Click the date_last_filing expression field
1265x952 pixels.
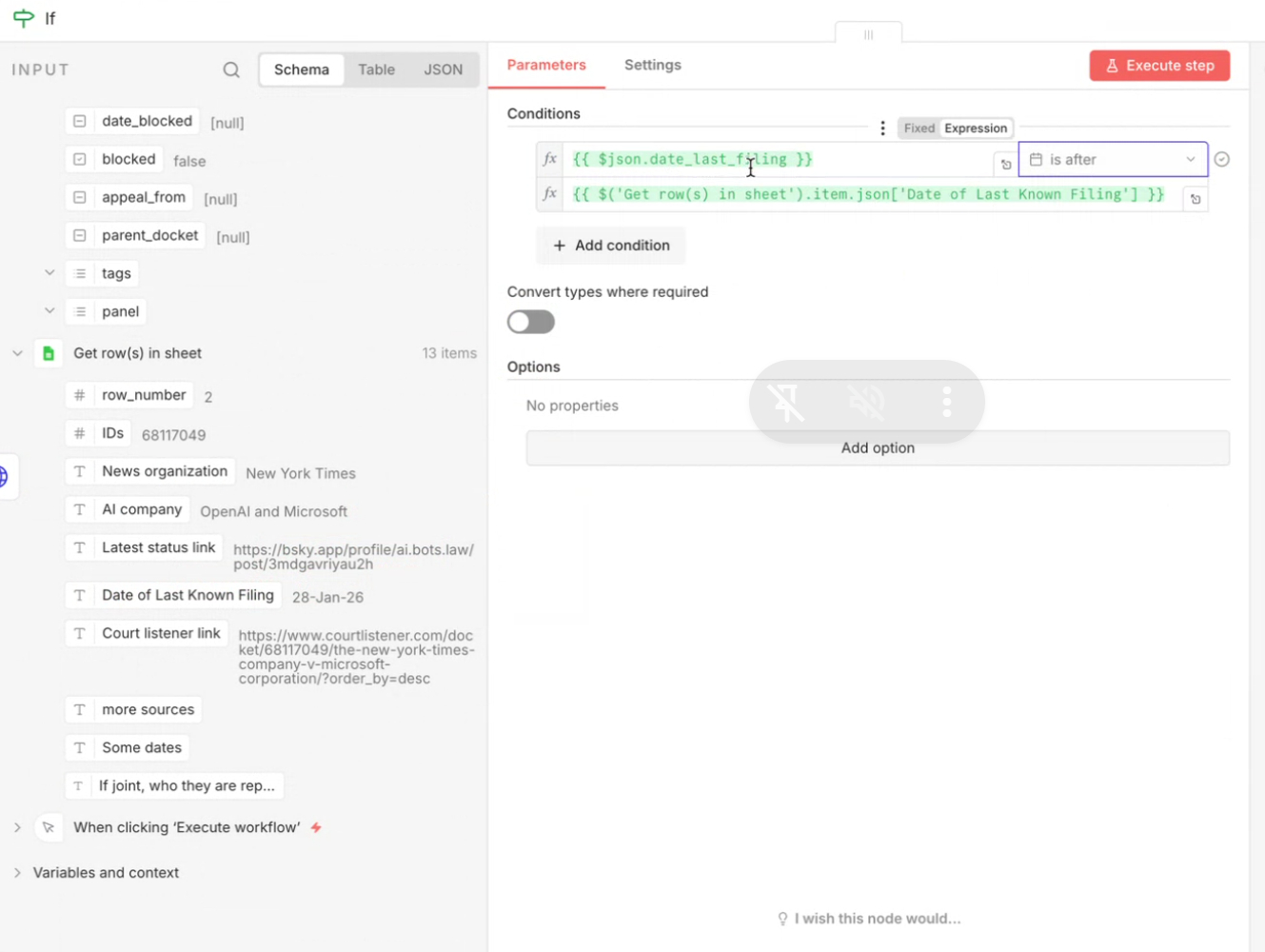pos(776,160)
